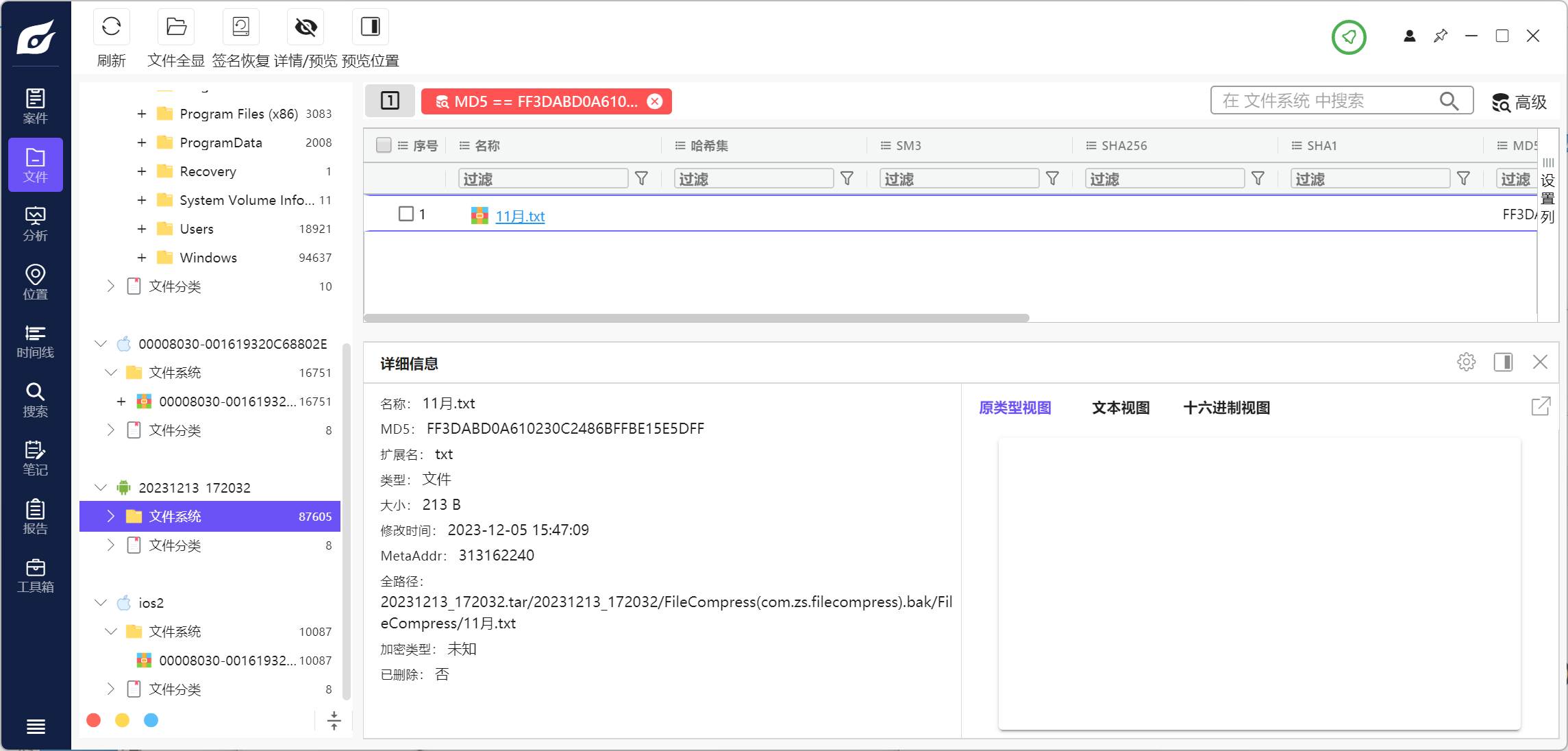Select the 文件 sidebar section

click(x=36, y=165)
